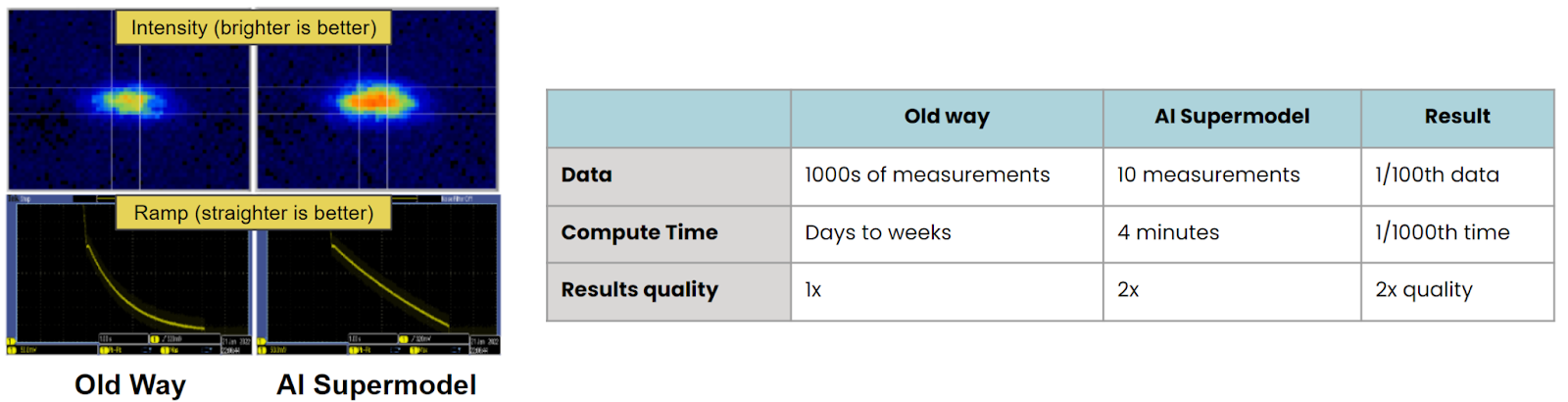This screenshot has width=1568, height=402.
Task: Click the 'Compute Time' row header cell
Action: coord(668,234)
